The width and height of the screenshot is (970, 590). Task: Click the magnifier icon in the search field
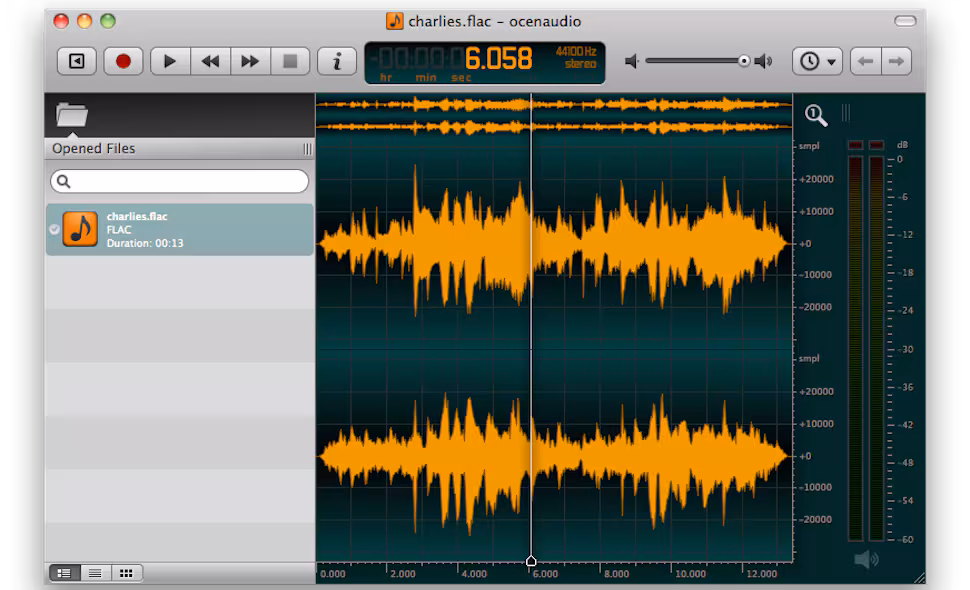(x=63, y=181)
